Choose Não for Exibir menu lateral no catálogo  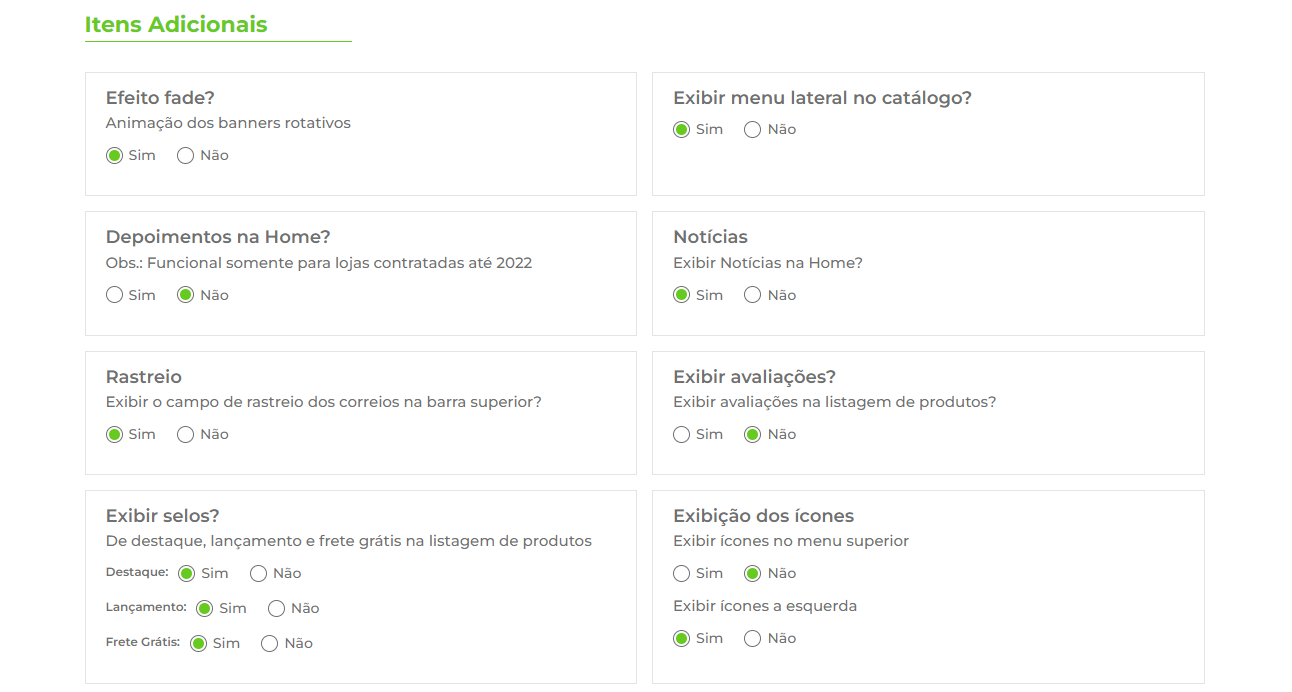click(753, 130)
